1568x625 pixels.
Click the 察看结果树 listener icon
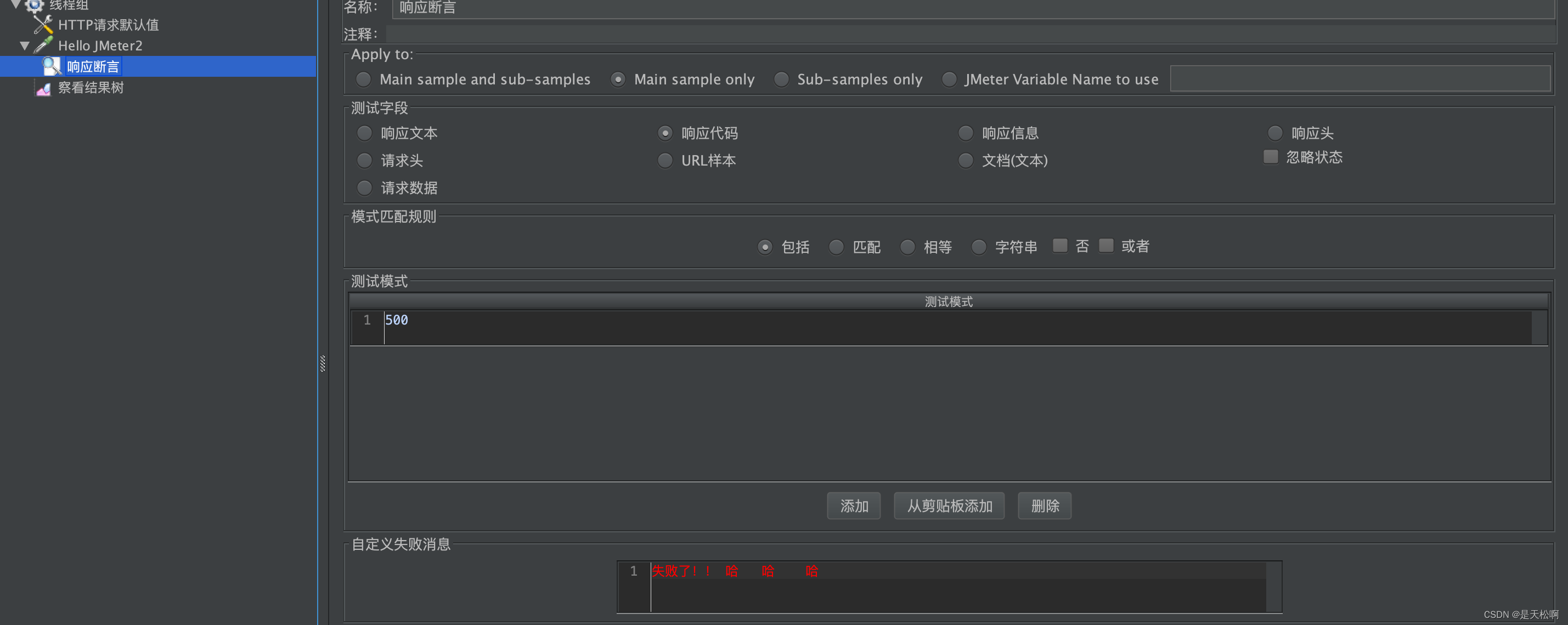coord(43,88)
